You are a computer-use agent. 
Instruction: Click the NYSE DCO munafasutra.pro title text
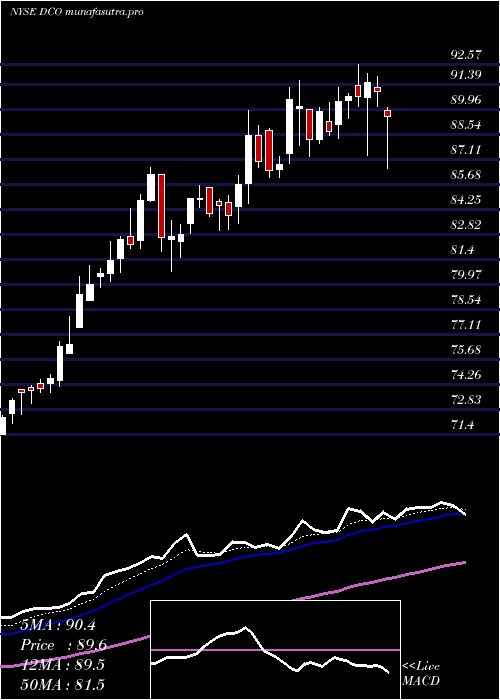pyautogui.click(x=76, y=12)
